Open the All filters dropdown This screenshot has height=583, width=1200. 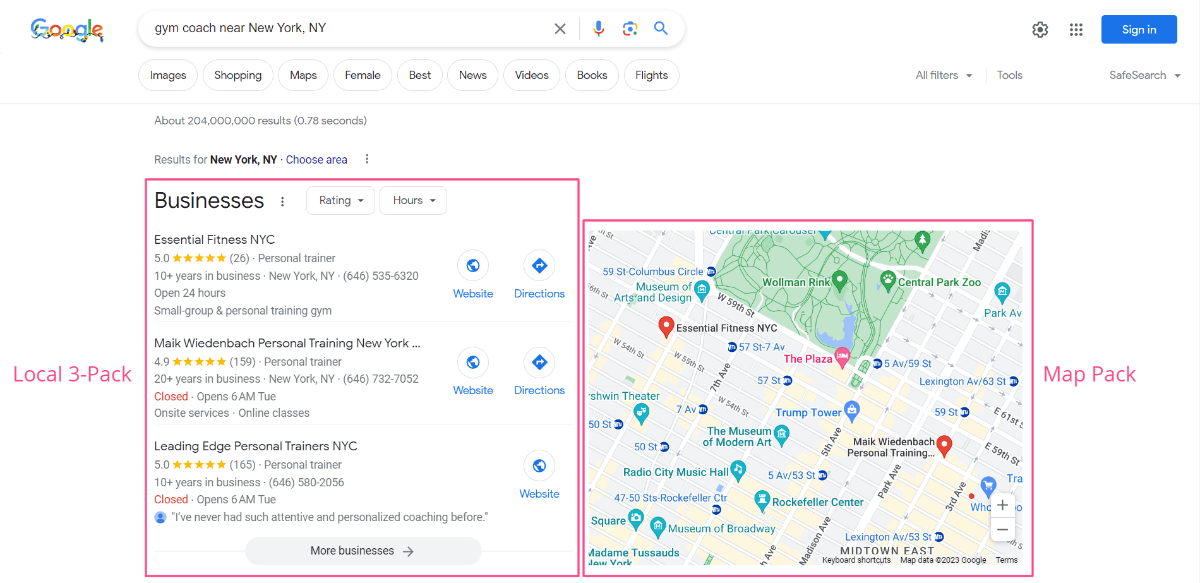point(944,75)
